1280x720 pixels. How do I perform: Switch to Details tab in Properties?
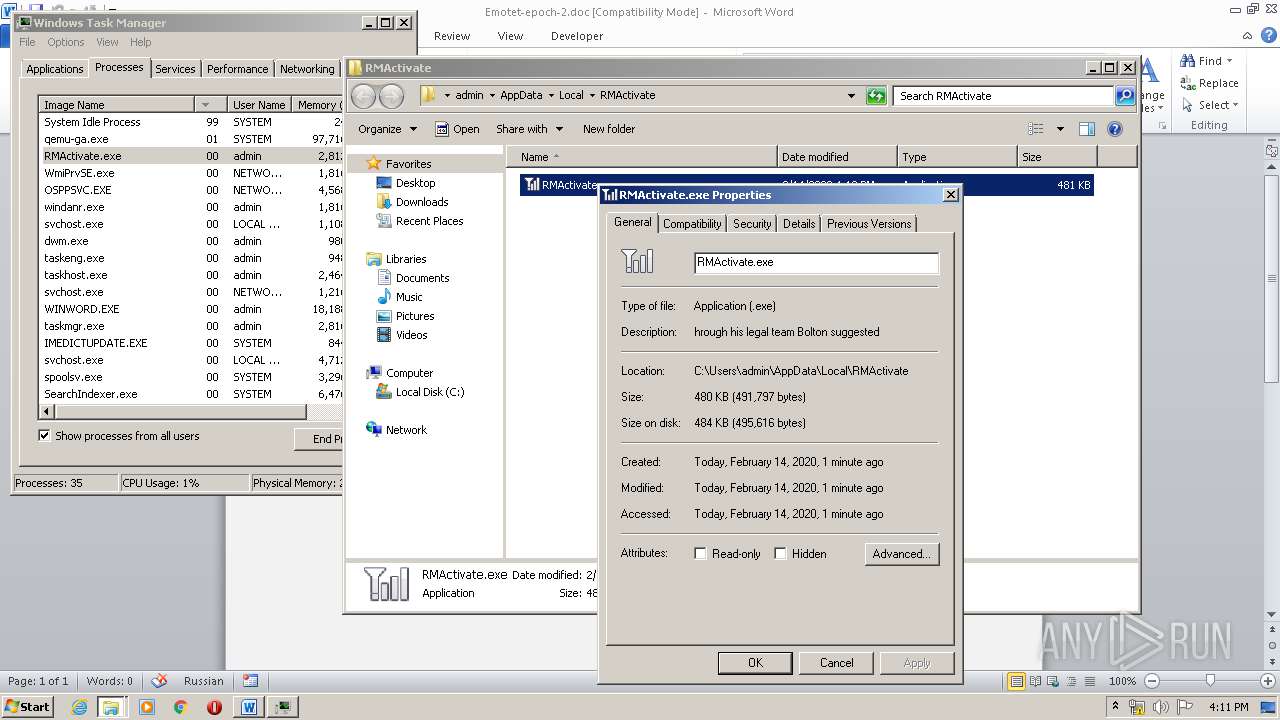[799, 224]
